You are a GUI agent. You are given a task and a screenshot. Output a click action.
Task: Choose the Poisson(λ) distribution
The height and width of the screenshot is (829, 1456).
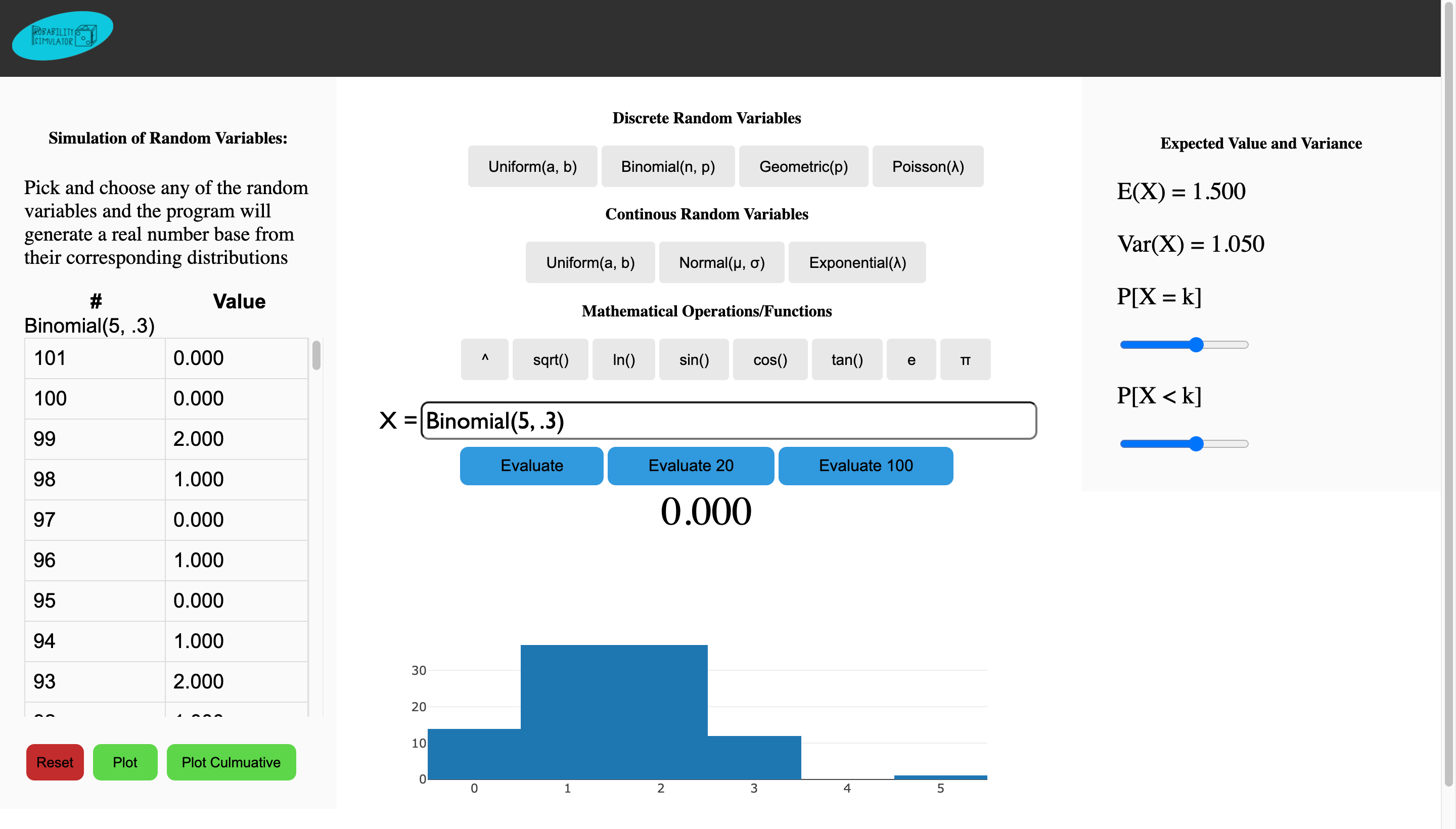927,167
